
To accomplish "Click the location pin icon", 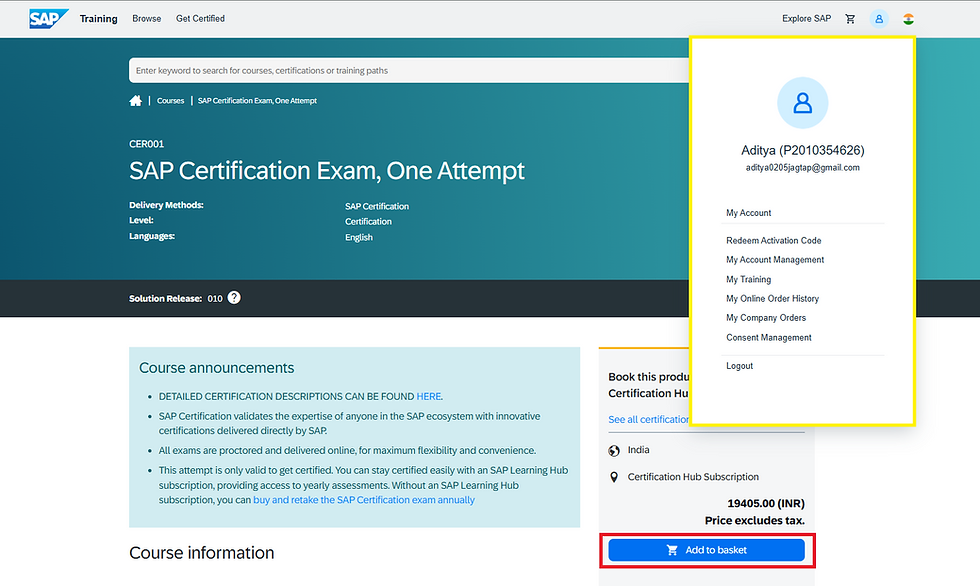I will coord(614,477).
